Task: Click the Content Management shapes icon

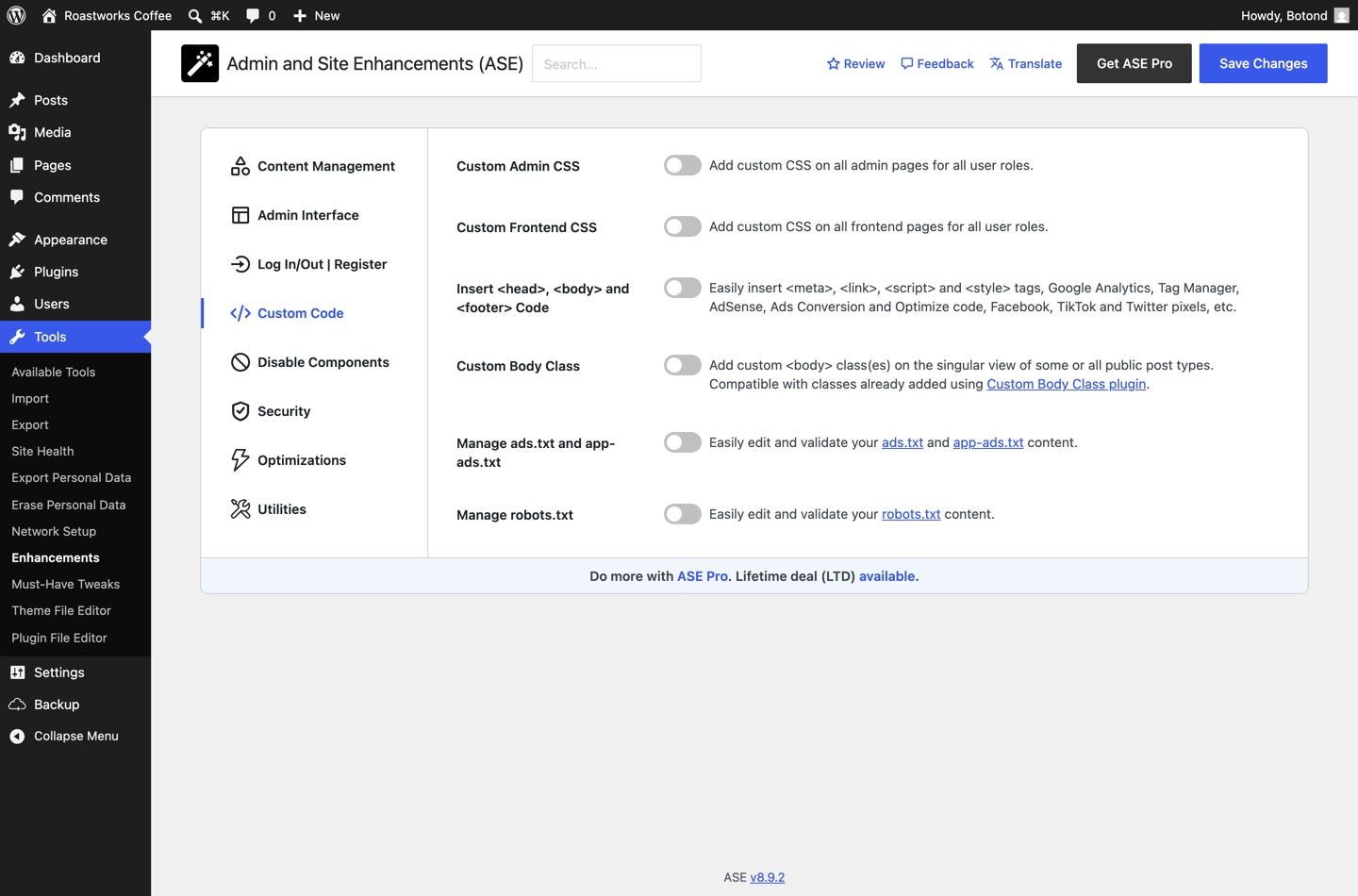Action: pyautogui.click(x=240, y=166)
